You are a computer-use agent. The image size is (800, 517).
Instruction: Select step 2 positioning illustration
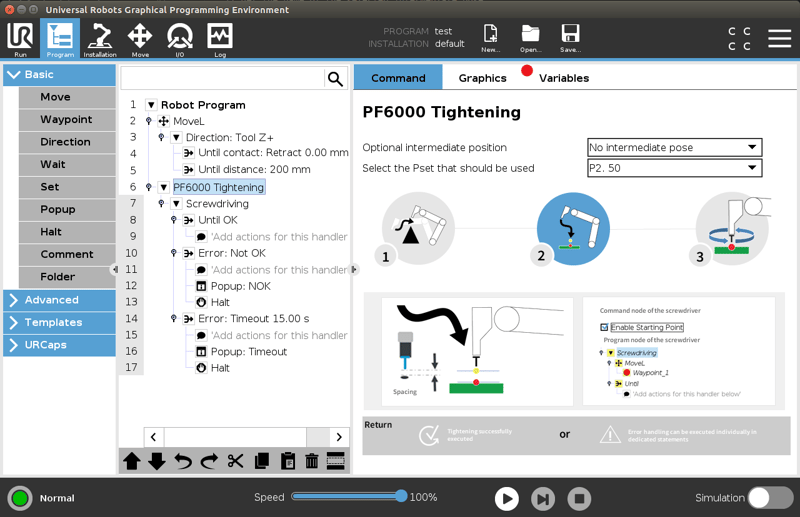(573, 228)
